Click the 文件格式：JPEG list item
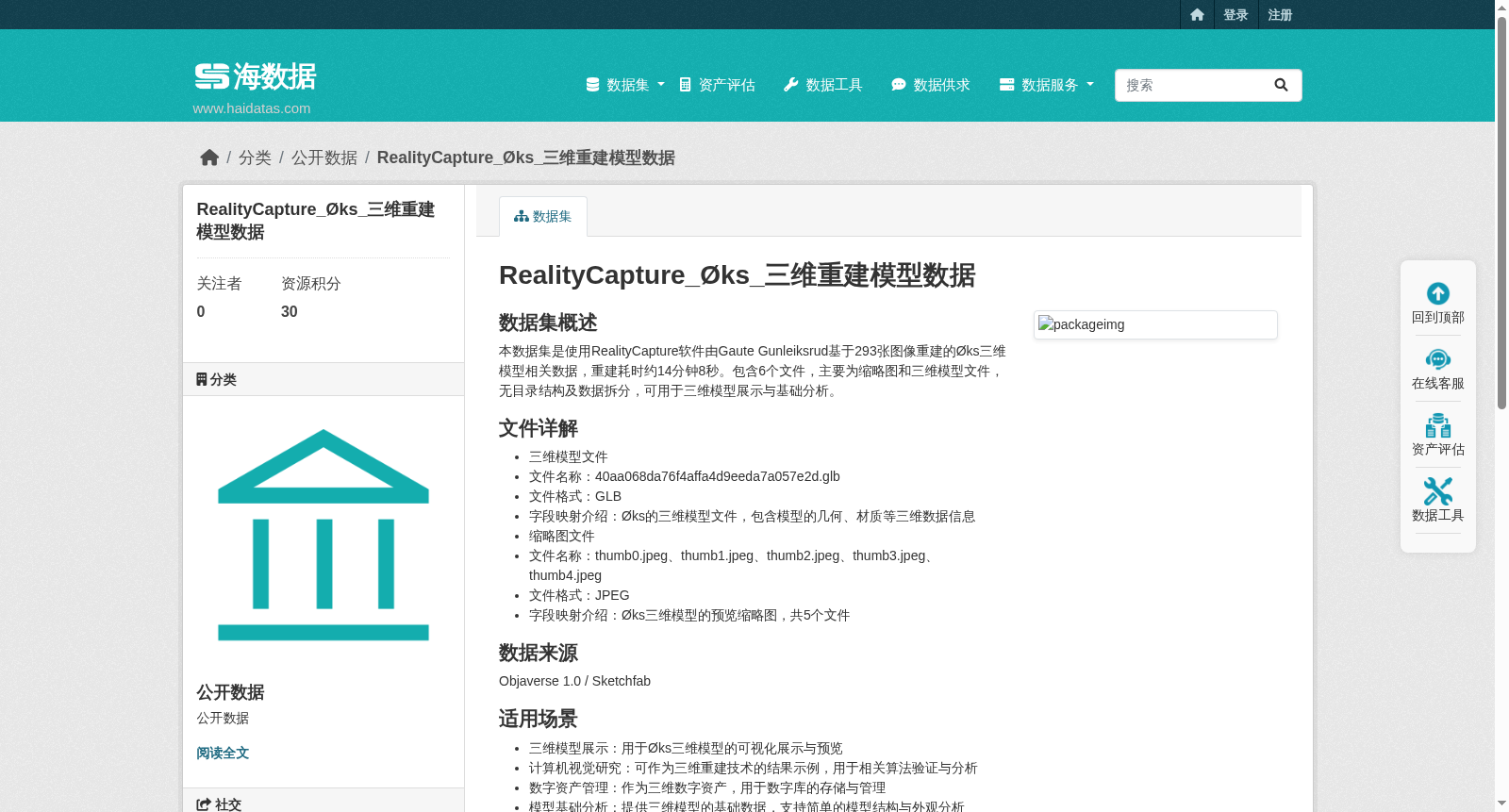 click(x=579, y=595)
